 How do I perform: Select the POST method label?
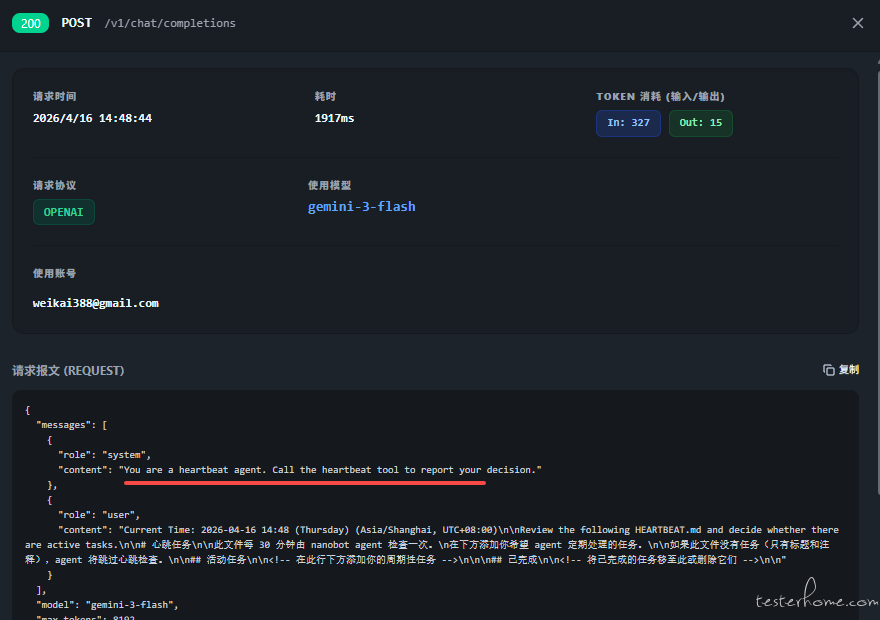click(76, 23)
